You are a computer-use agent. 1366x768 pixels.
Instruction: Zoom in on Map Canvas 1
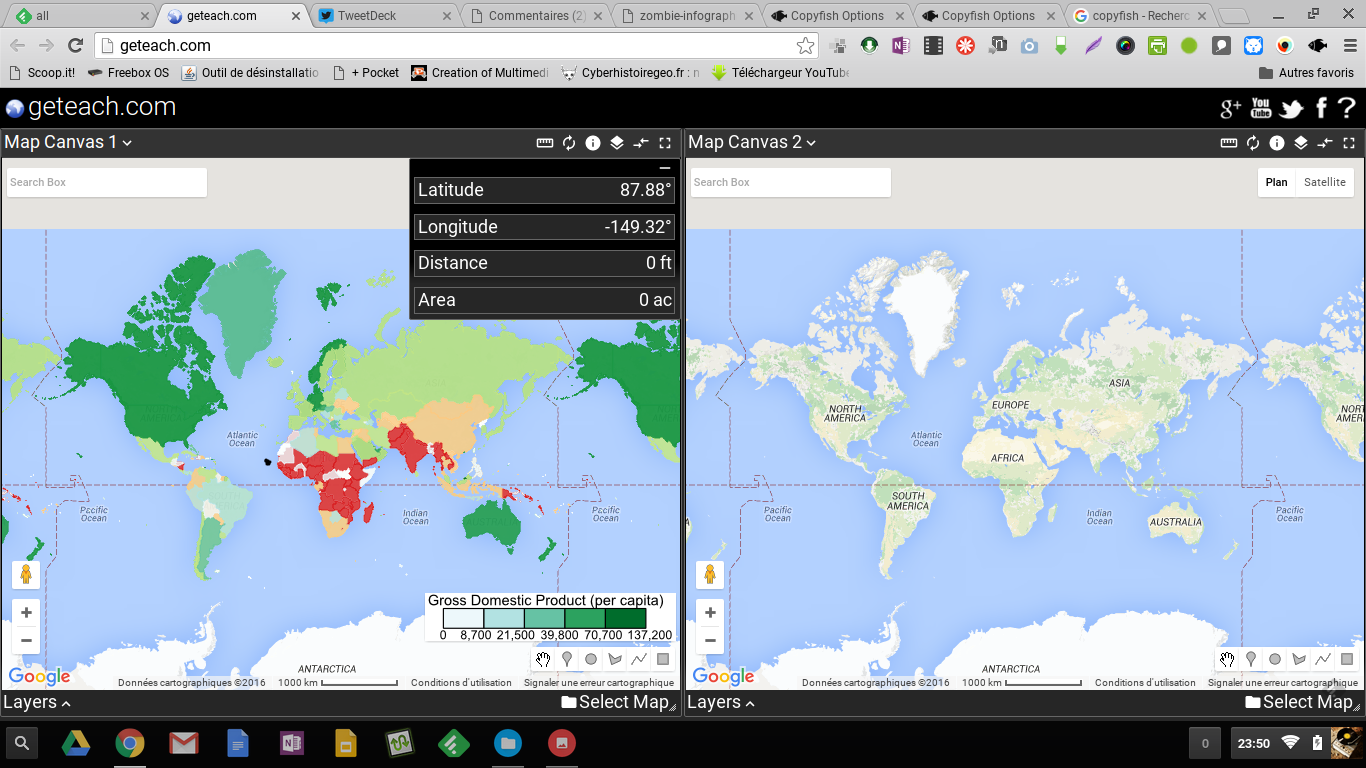26,613
